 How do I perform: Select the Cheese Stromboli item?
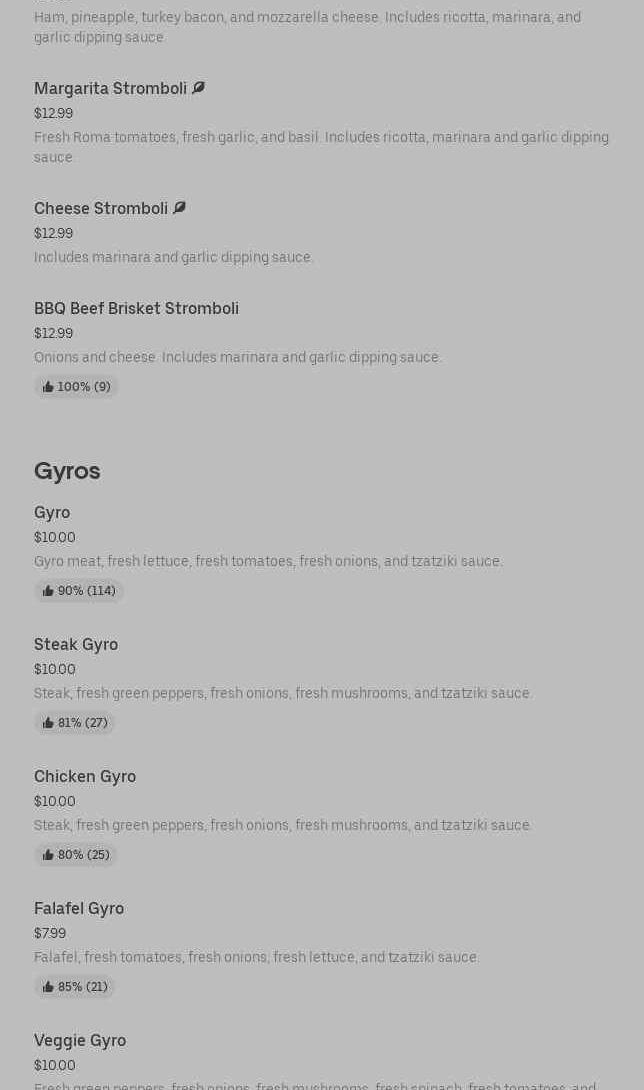tap(101, 208)
